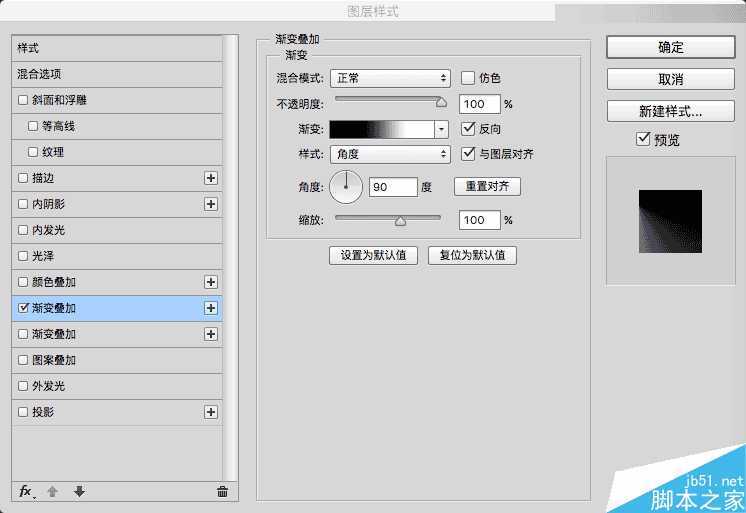Add another 投影 effect with plus icon

(211, 412)
